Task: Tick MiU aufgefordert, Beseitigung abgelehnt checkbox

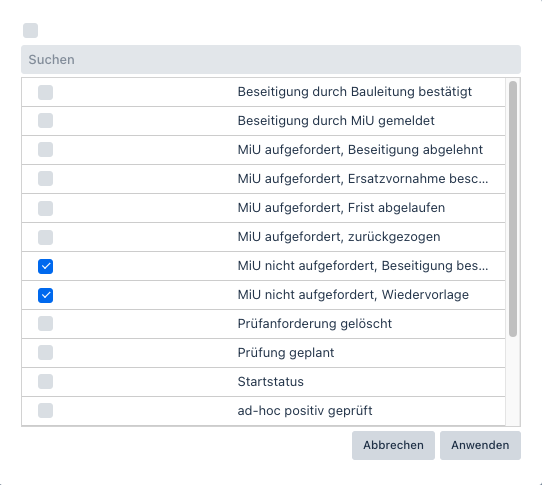Action: 45,150
